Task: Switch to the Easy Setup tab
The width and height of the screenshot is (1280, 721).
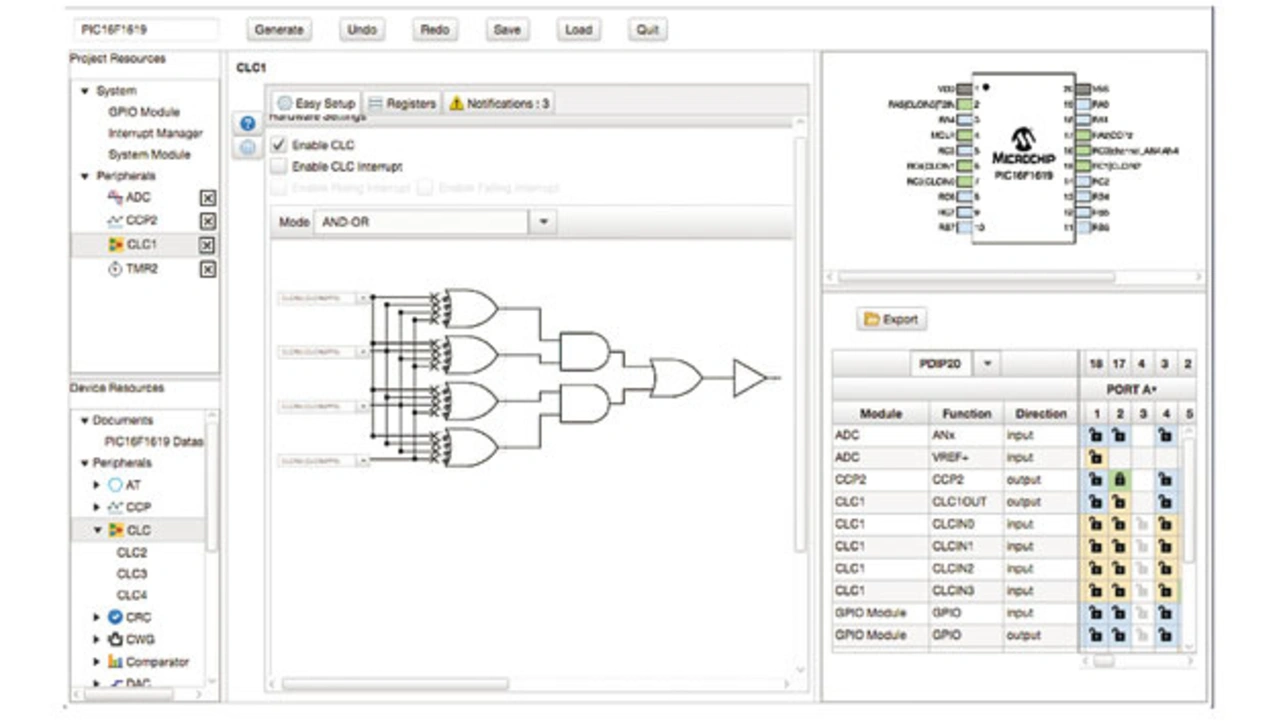Action: (x=315, y=103)
